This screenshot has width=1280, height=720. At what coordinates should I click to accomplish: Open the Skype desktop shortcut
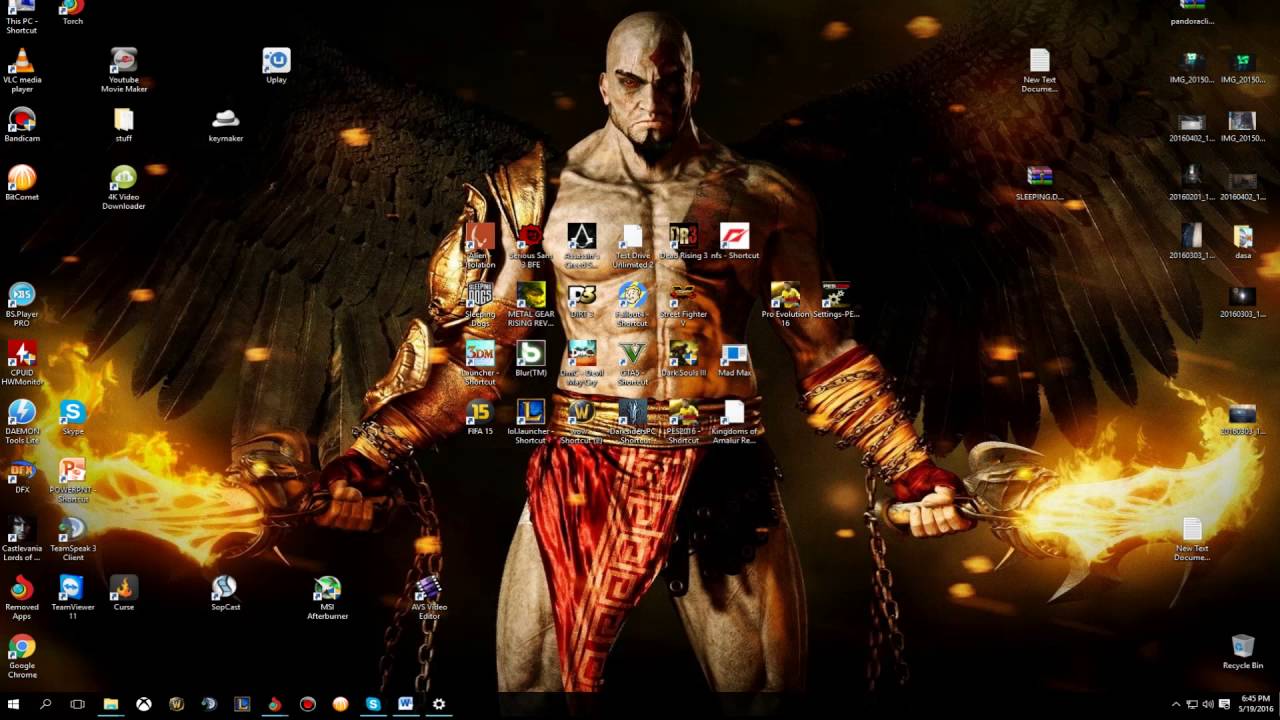click(x=72, y=418)
